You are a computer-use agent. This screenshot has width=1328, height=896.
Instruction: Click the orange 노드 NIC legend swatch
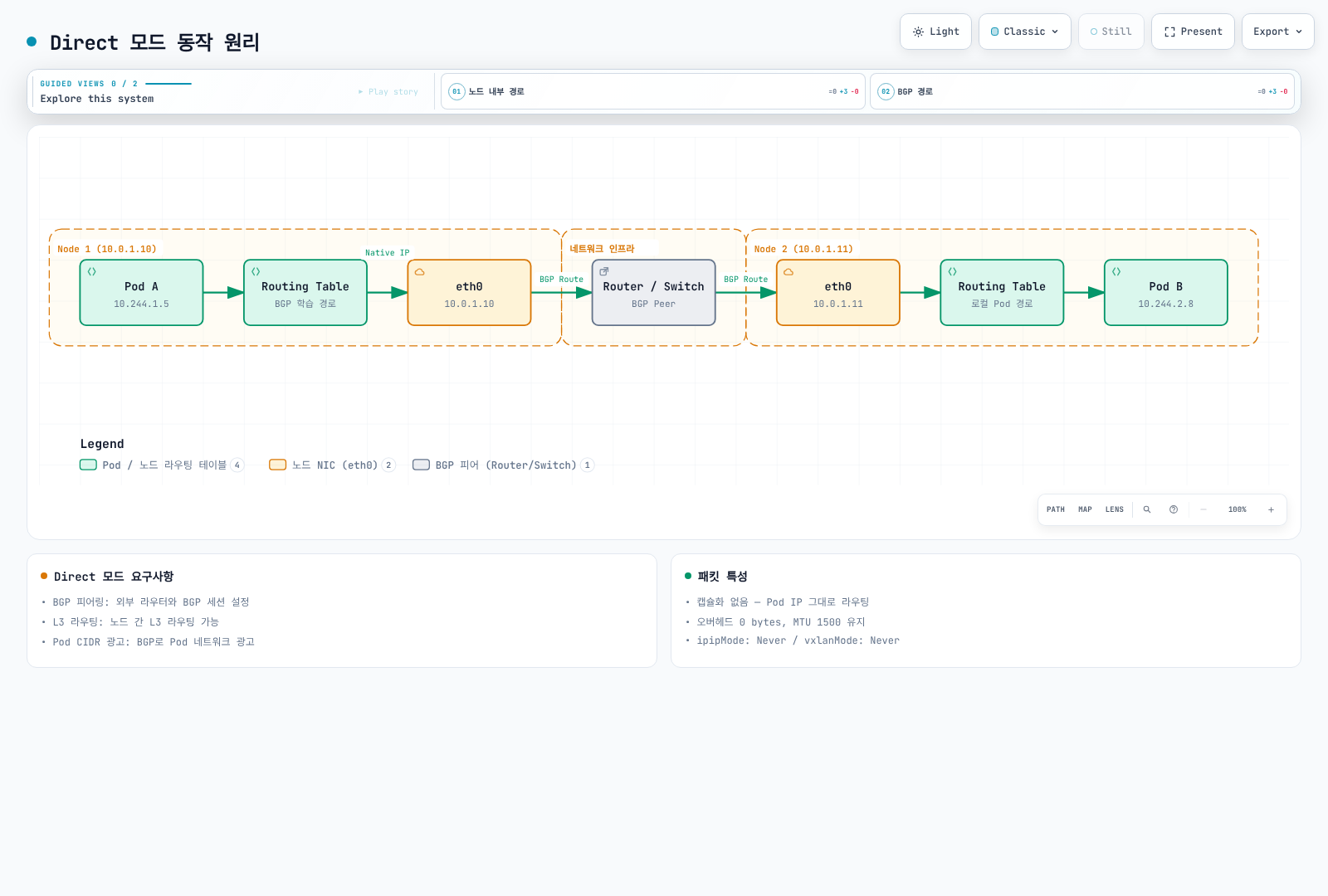pyautogui.click(x=278, y=465)
